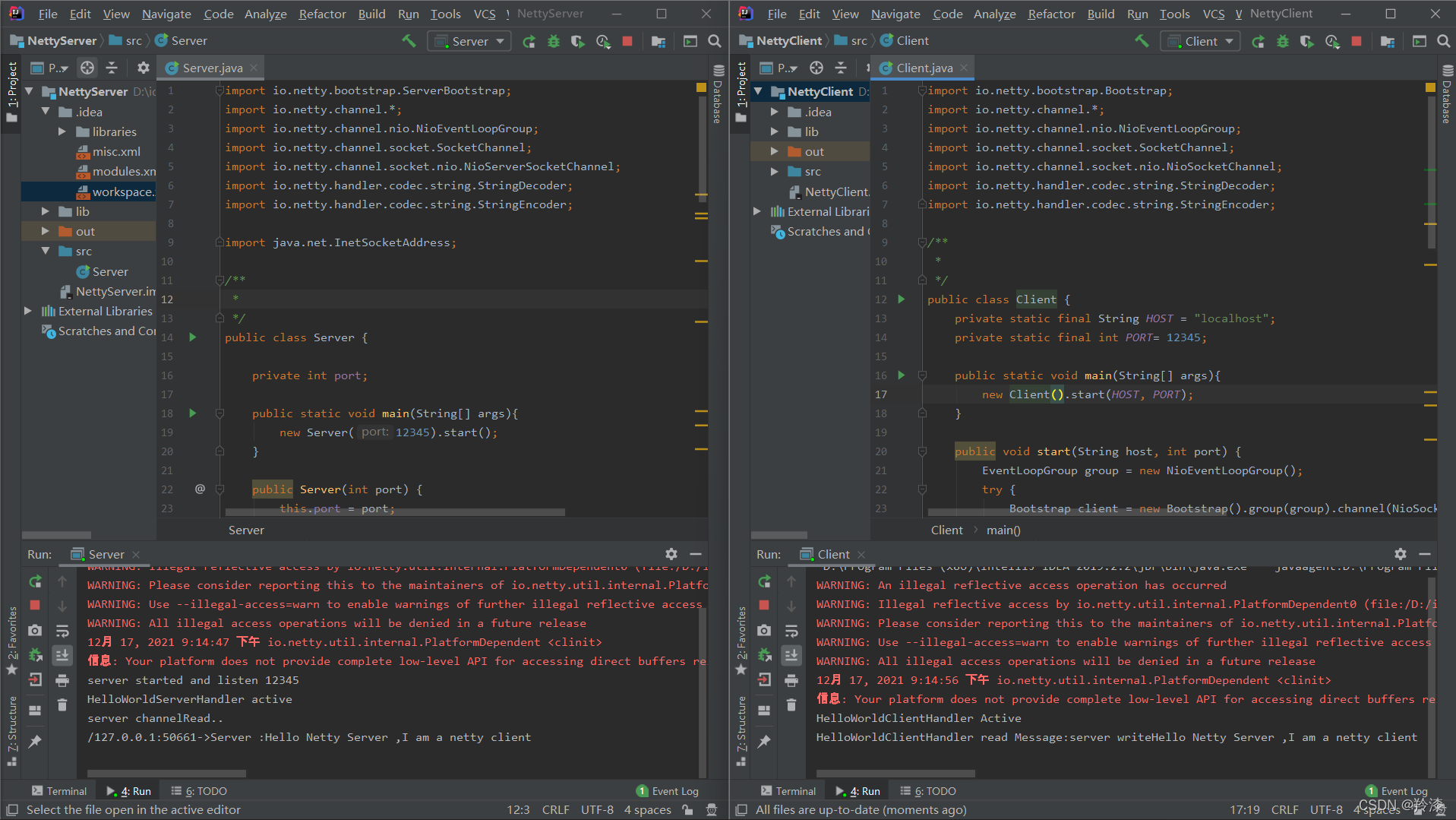This screenshot has height=820, width=1456.
Task: Click Debug bug icon in NettyClient toolbar
Action: click(x=1283, y=41)
